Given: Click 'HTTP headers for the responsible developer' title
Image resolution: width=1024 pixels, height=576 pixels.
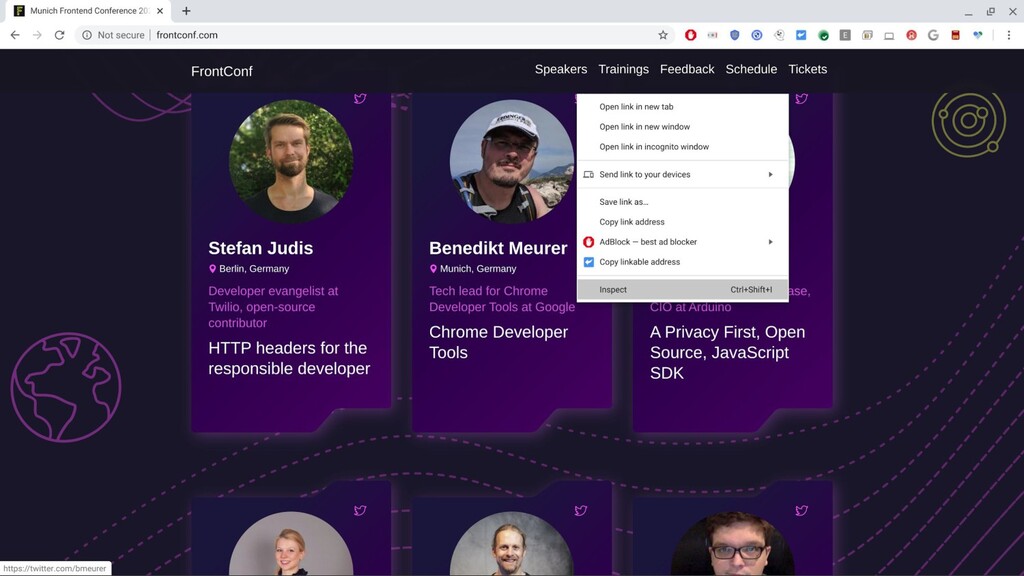Looking at the screenshot, I should [x=289, y=359].
